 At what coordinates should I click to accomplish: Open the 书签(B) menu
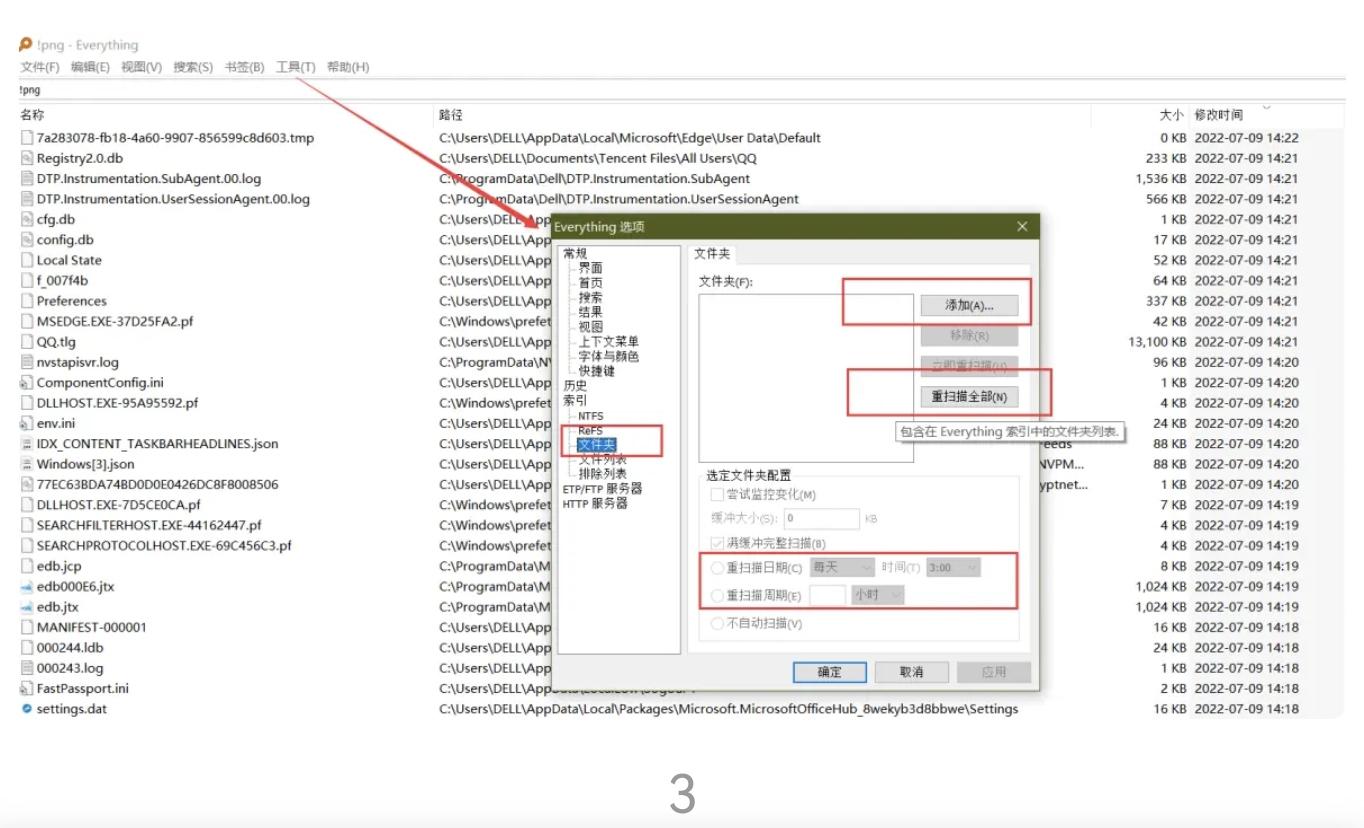click(x=244, y=67)
